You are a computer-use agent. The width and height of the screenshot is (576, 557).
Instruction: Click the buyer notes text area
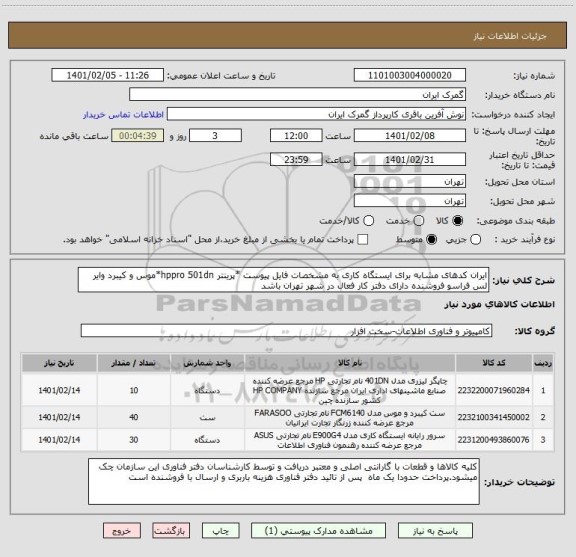(284, 481)
